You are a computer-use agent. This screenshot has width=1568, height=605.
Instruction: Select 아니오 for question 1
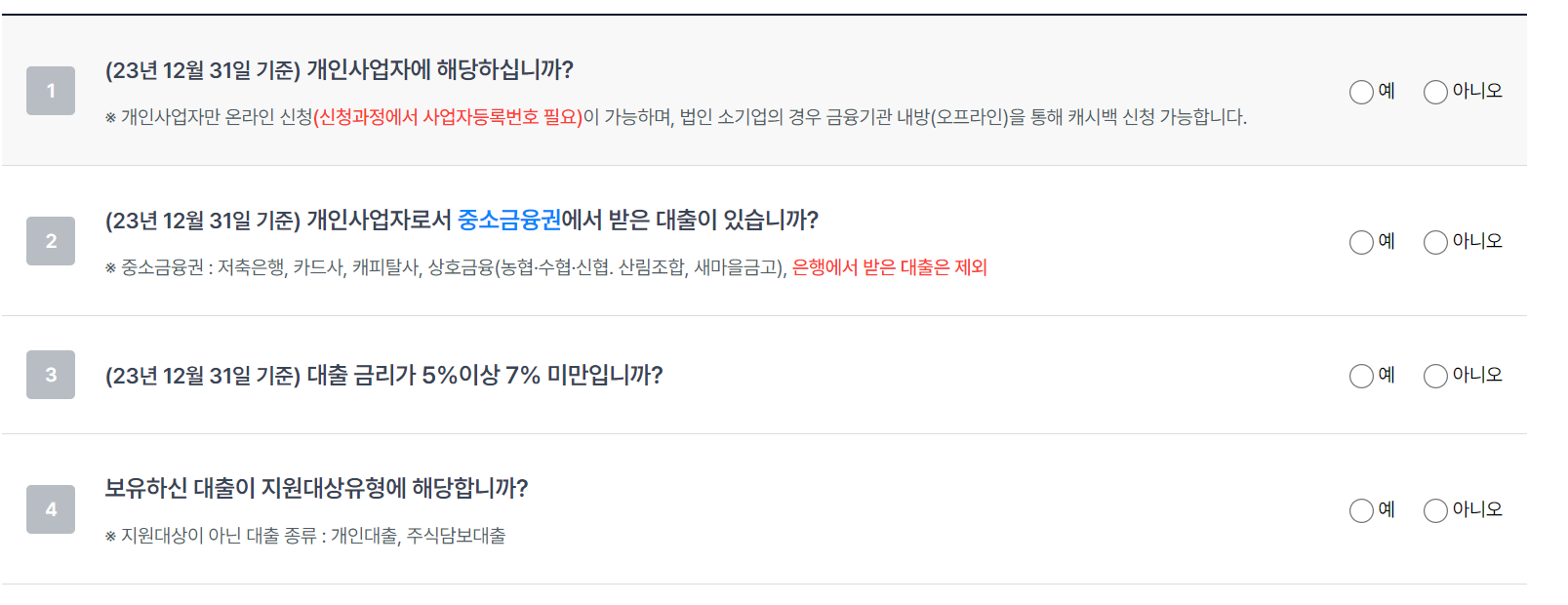(x=1434, y=91)
